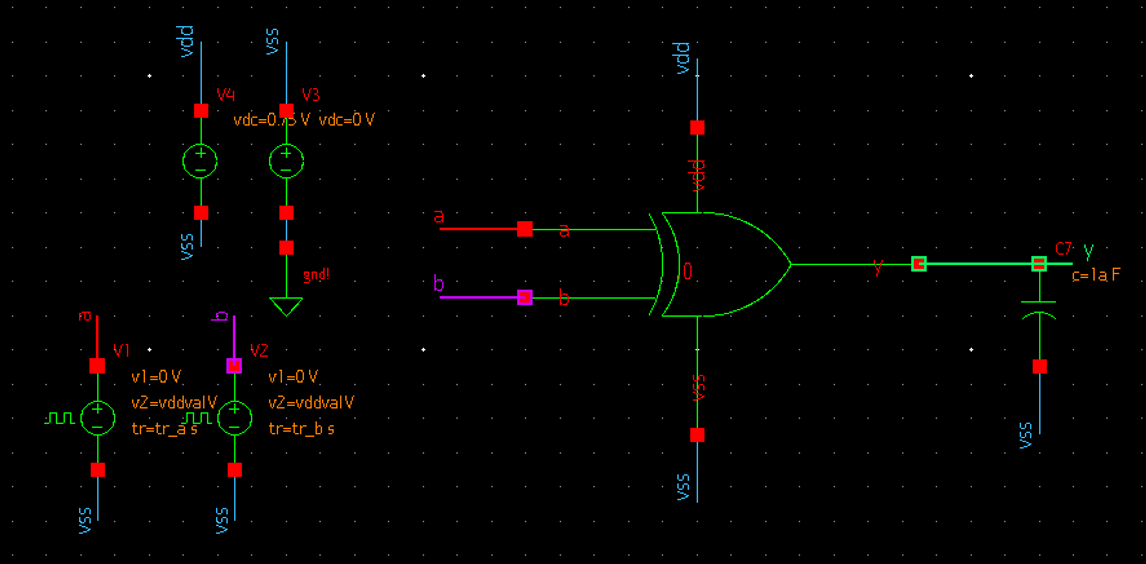Select the XOR gate vss terminal square
Viewport: 1146px width, 564px height.
(697, 435)
